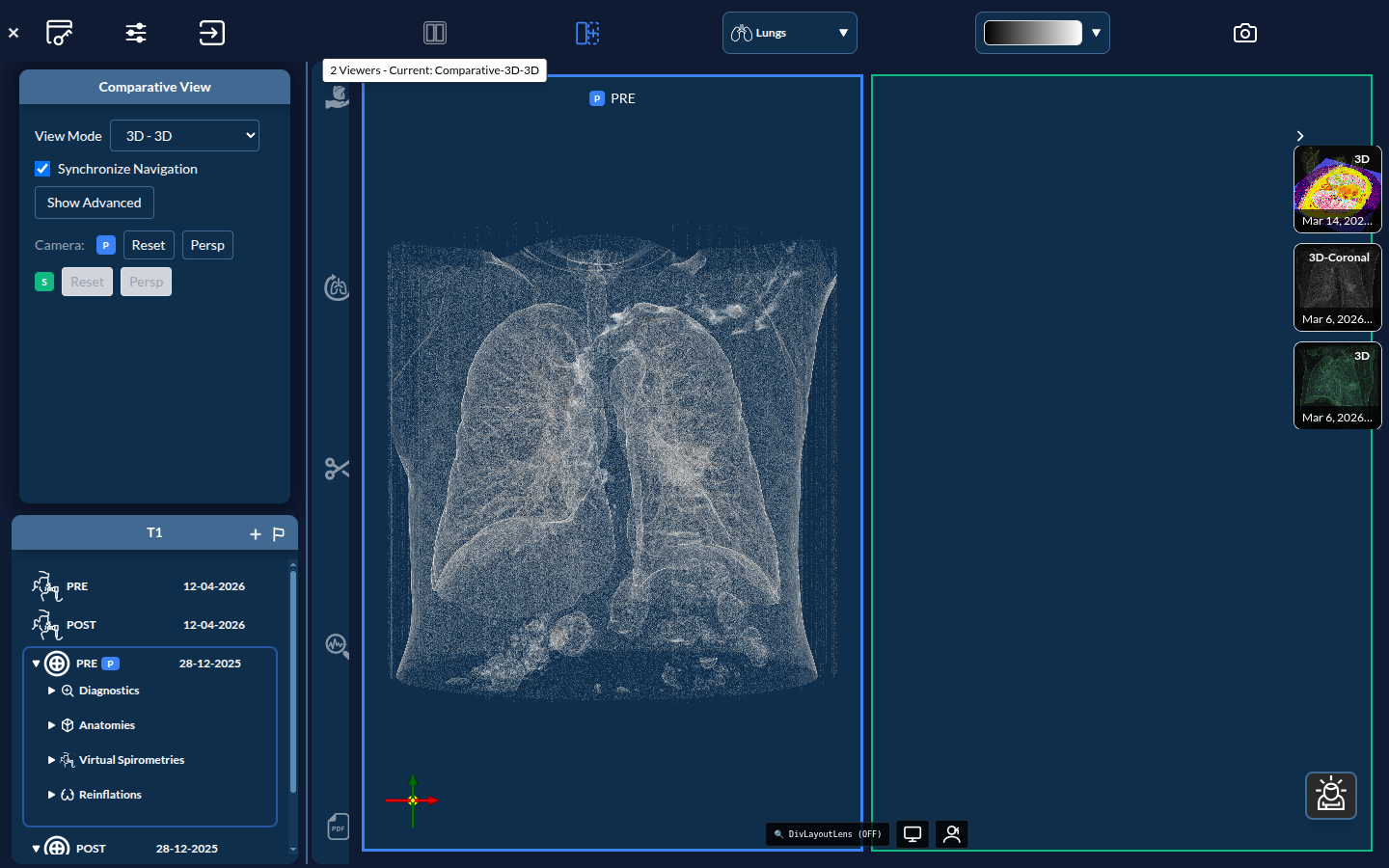1389x868 pixels.
Task: Click the scrollbar down arrow in T1 list
Action: click(293, 850)
